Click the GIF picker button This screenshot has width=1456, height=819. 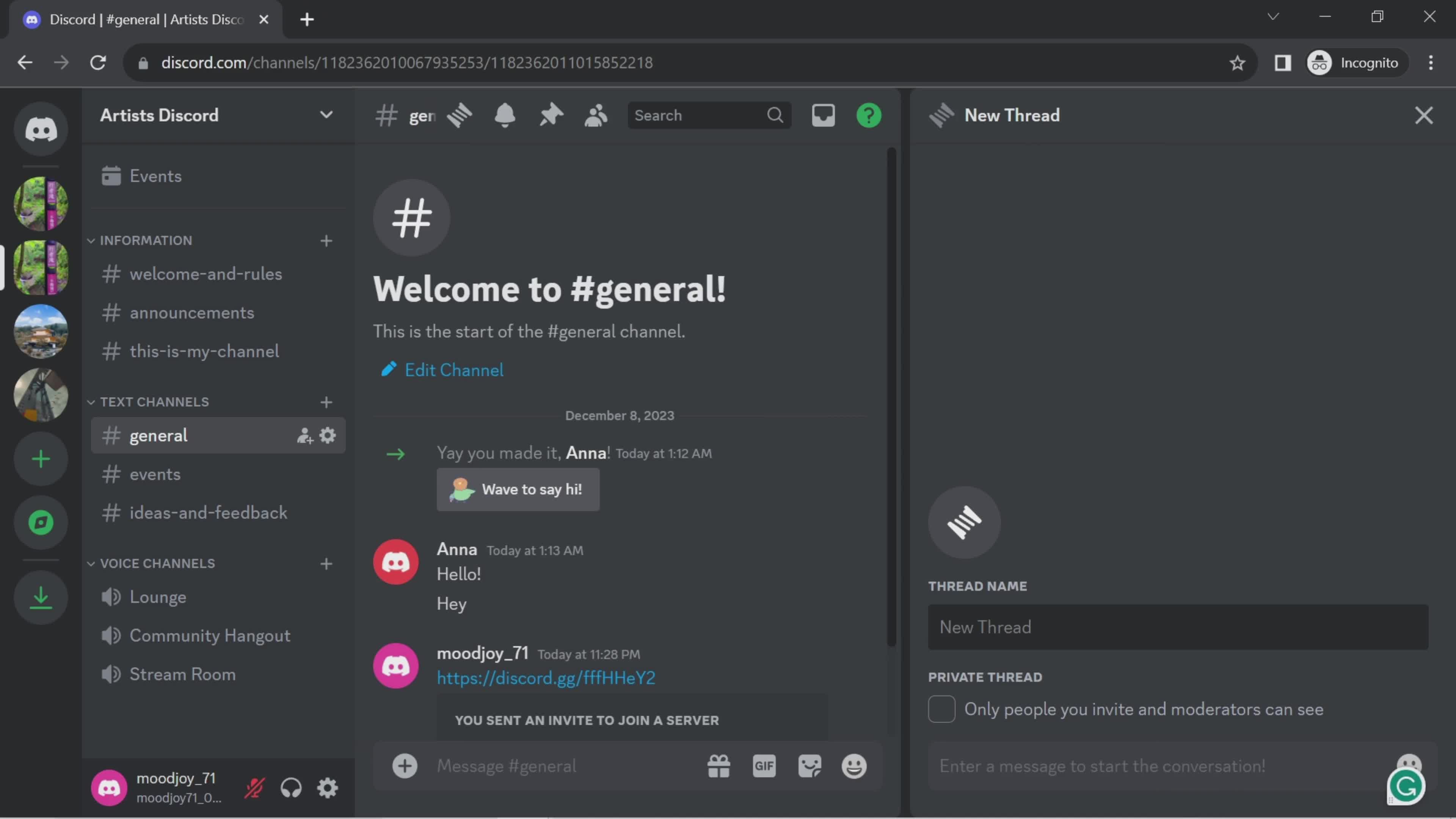pos(764,765)
